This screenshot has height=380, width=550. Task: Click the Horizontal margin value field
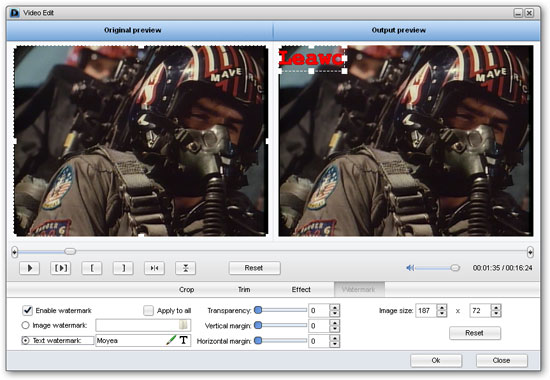click(319, 341)
